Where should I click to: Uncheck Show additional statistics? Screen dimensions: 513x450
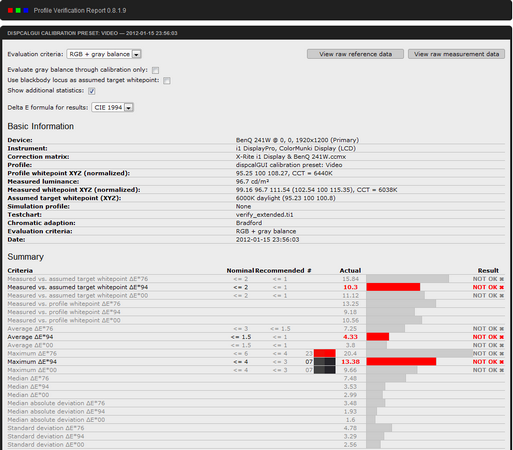92,91
